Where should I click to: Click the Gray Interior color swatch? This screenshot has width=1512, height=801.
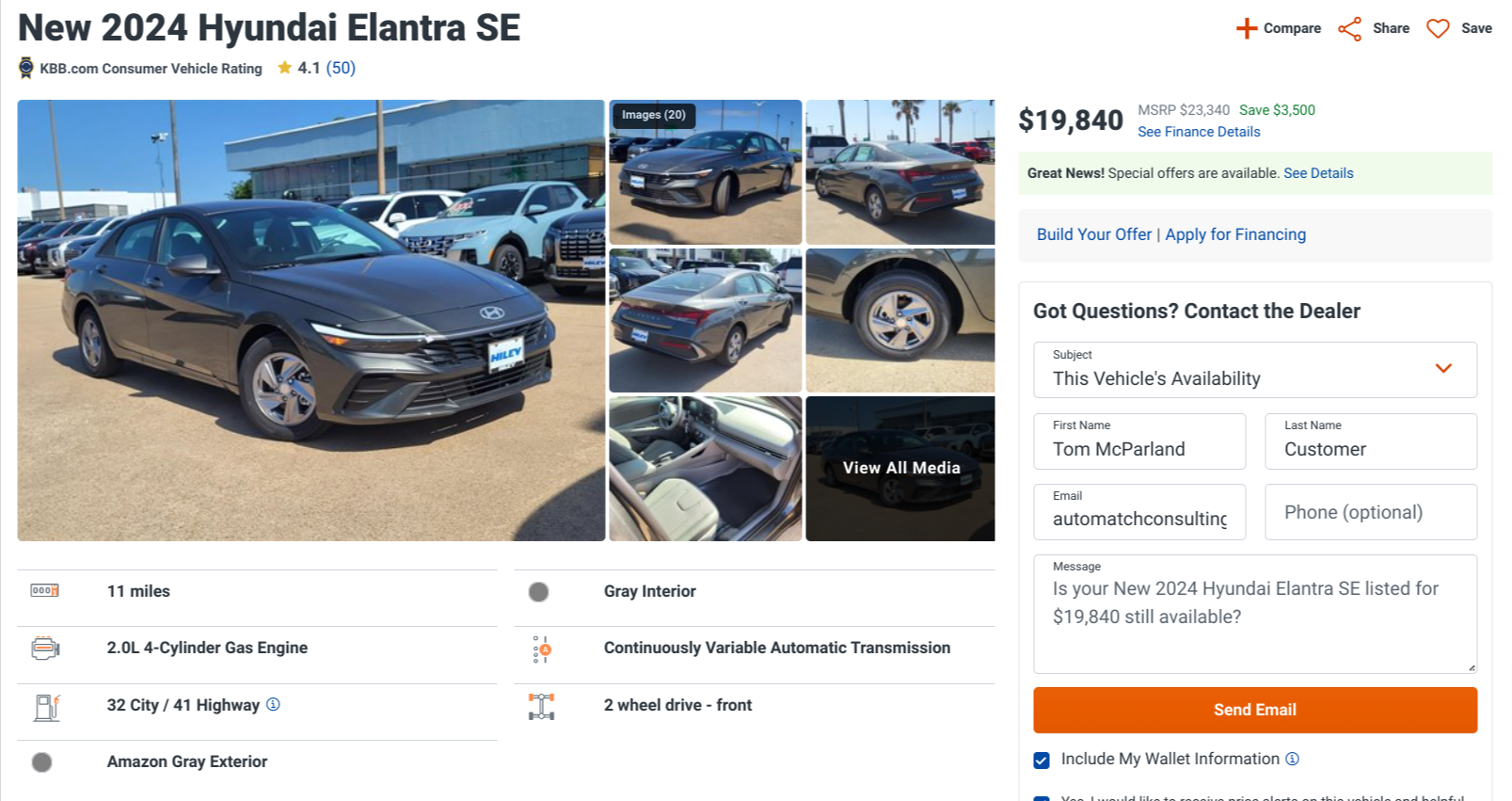point(539,592)
